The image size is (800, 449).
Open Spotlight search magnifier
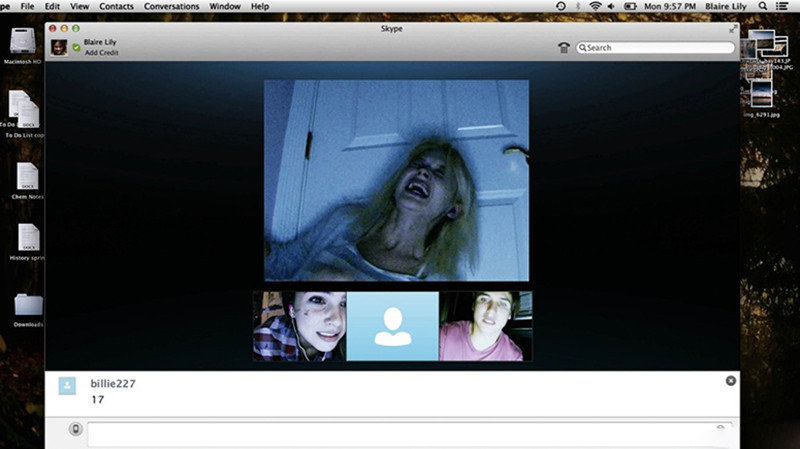[x=763, y=6]
